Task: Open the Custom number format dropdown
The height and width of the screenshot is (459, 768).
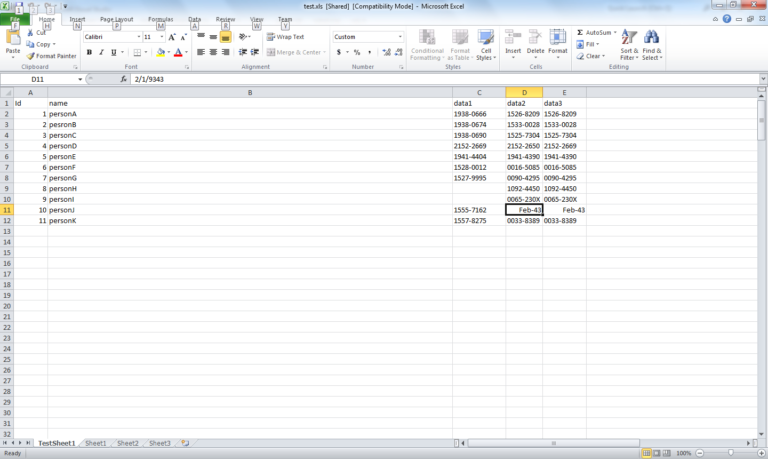Action: tap(400, 37)
